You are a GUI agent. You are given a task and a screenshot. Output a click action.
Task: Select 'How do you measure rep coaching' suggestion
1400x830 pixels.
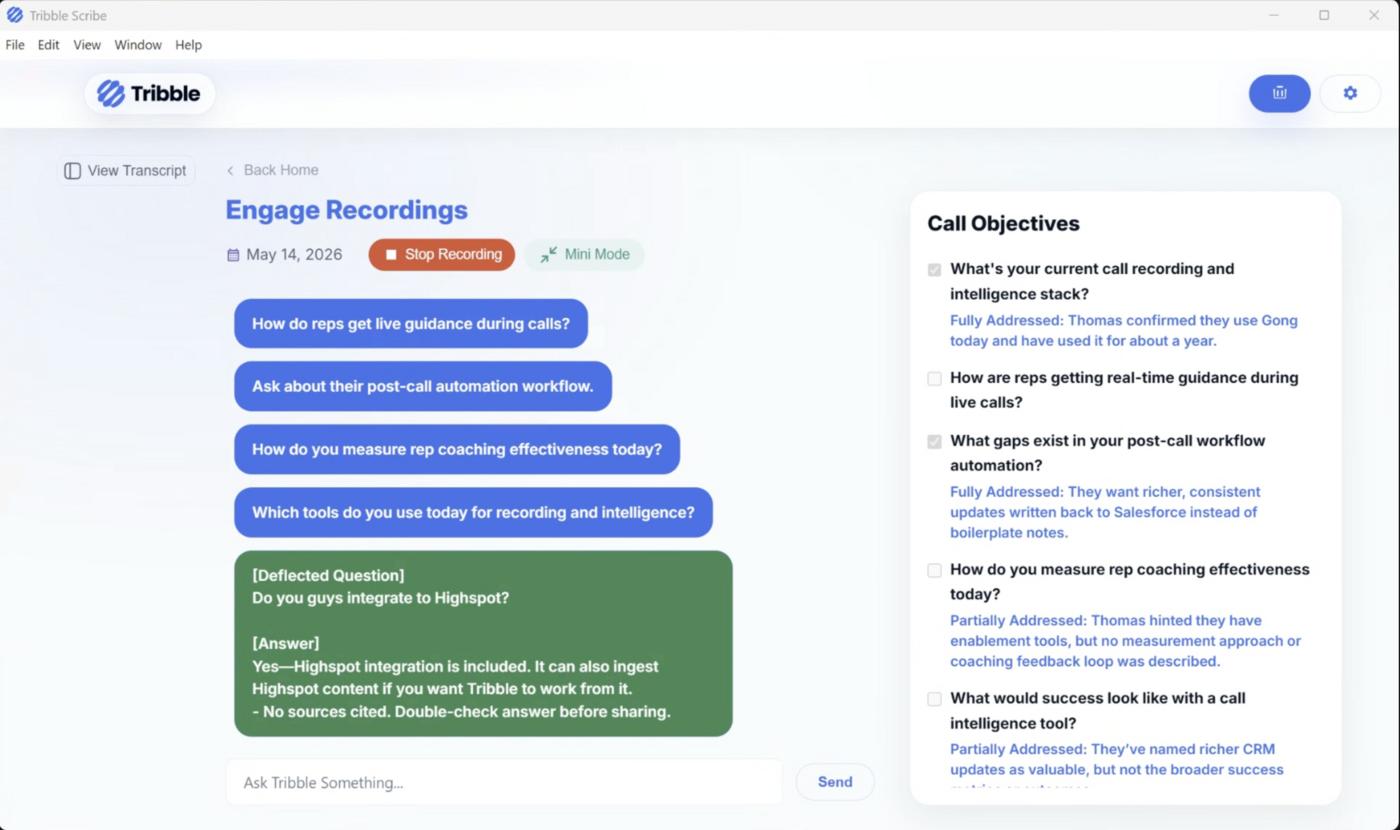457,449
